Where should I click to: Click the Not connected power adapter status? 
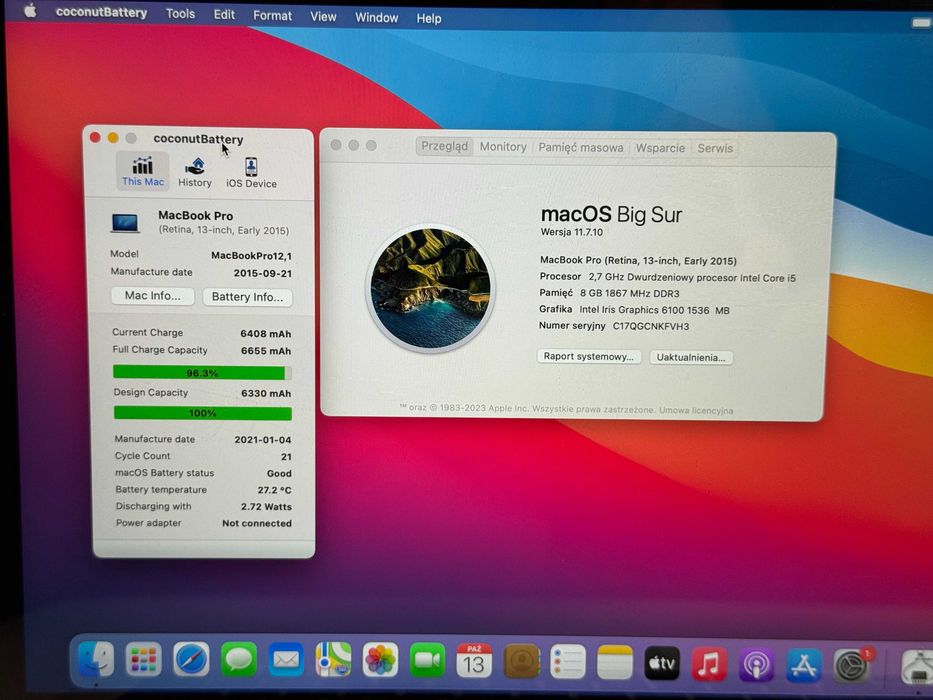[x=257, y=524]
